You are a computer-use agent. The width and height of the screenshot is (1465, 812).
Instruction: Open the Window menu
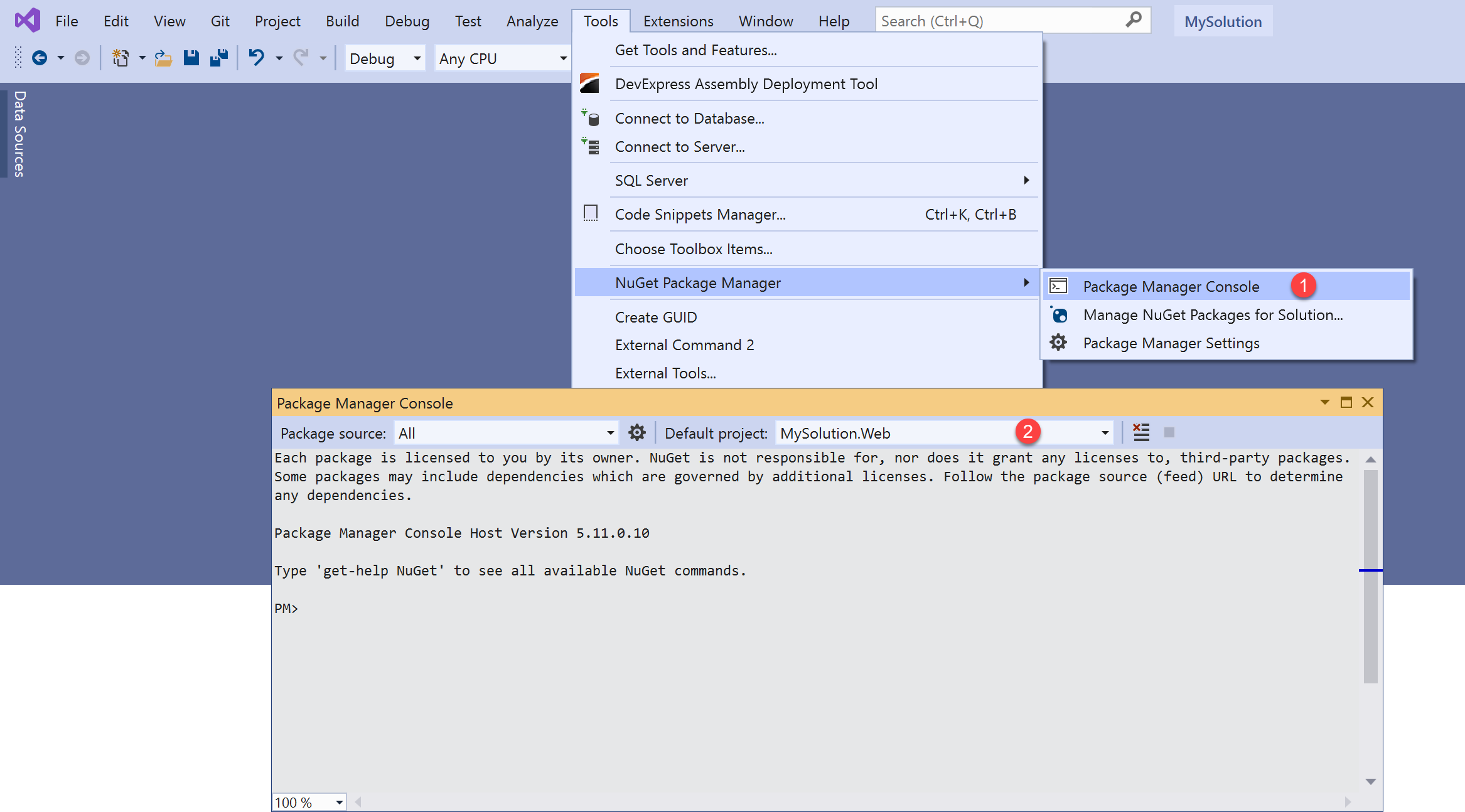coord(766,21)
